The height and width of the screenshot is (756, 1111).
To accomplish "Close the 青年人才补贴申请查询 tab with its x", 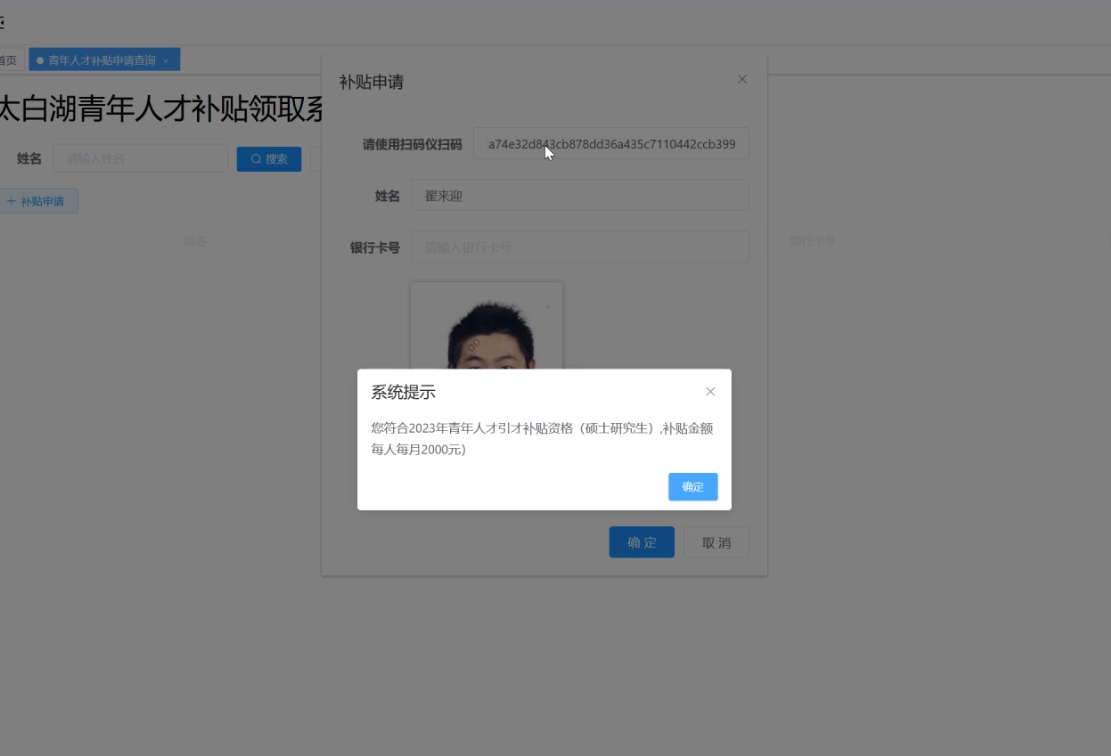I will tap(166, 61).
